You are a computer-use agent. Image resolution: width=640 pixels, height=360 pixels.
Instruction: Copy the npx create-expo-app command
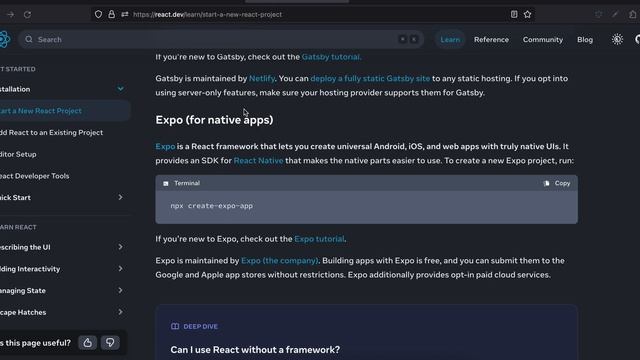[x=558, y=183]
